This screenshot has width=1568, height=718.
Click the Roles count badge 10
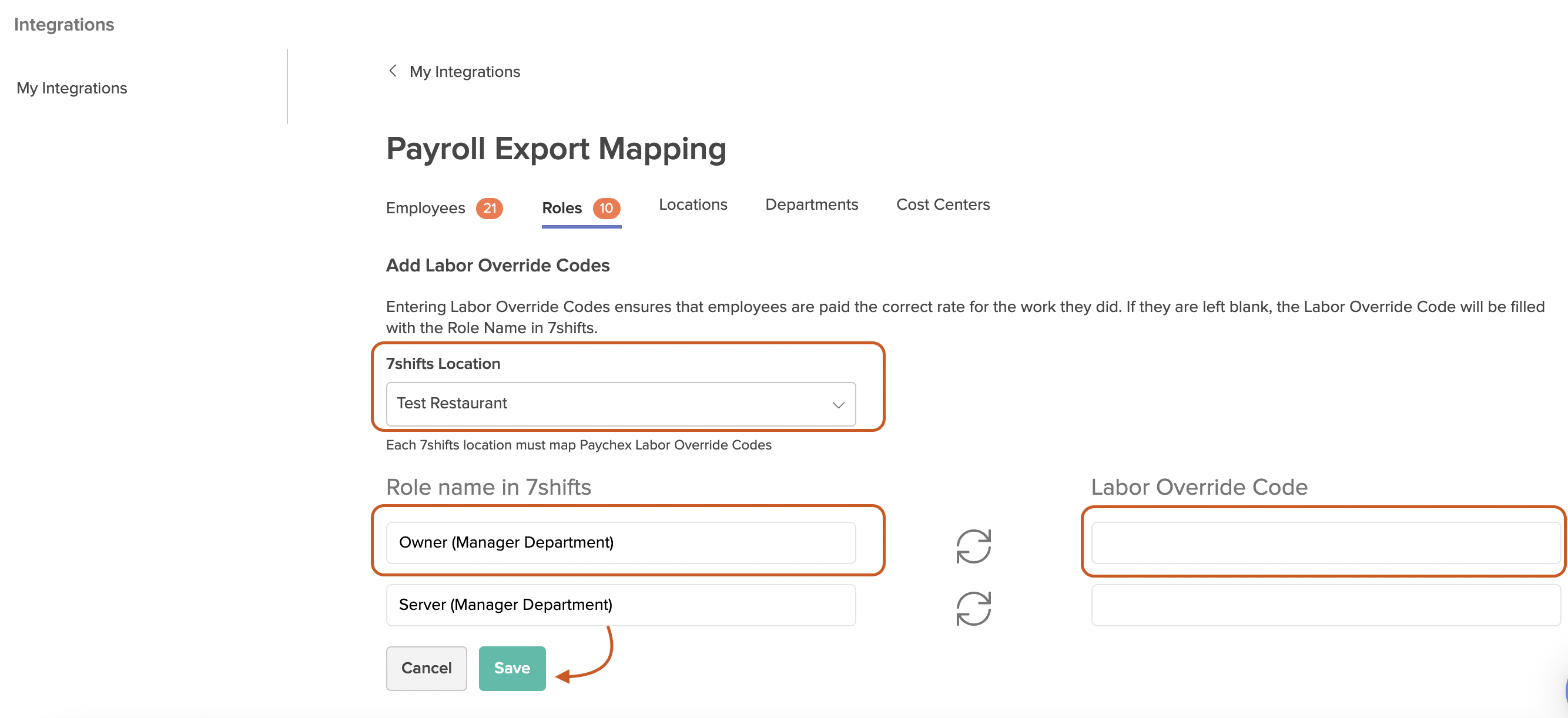[607, 208]
